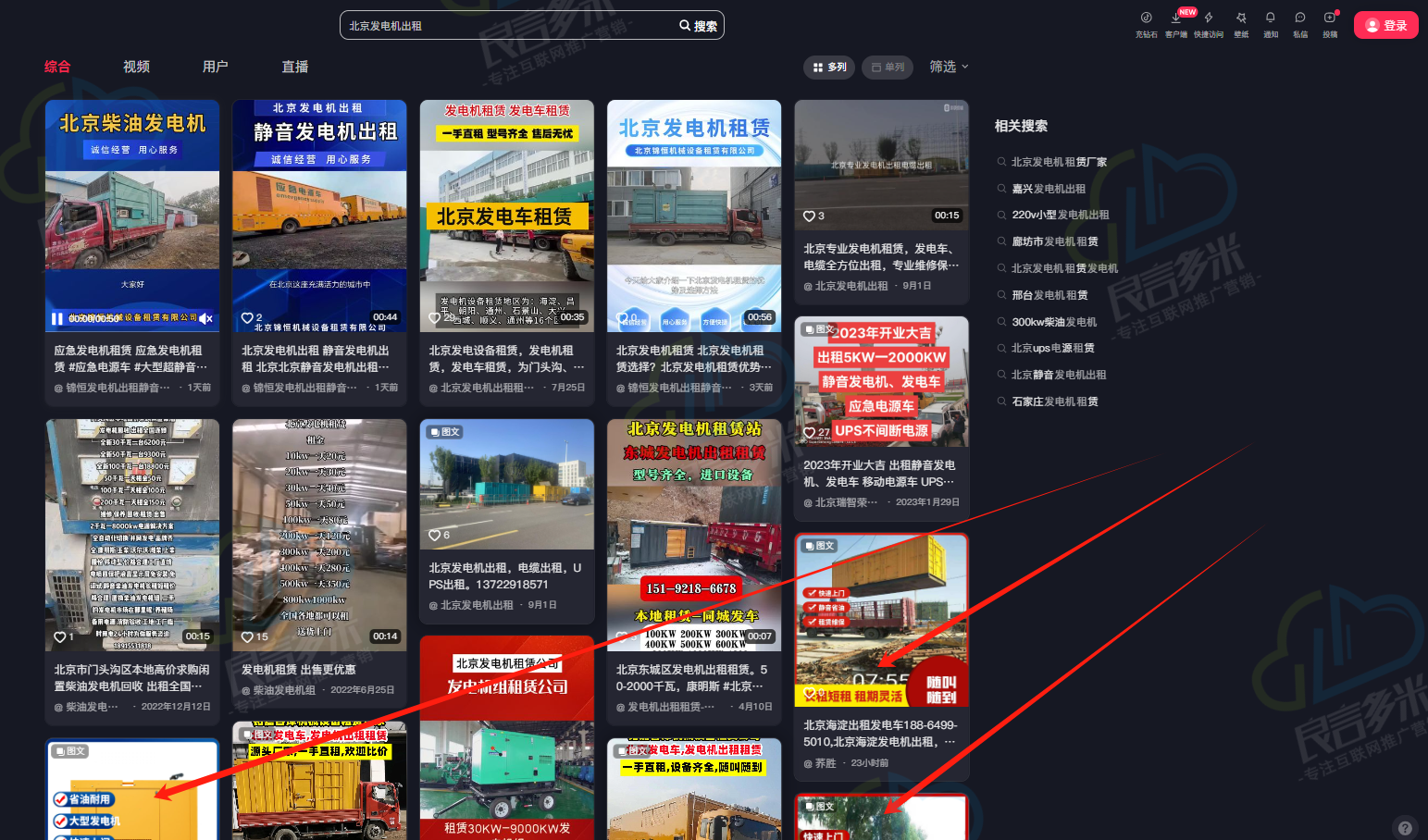This screenshot has height=840, width=1428.
Task: Pause the playing 北京柴油发电机 video
Action: point(57,318)
